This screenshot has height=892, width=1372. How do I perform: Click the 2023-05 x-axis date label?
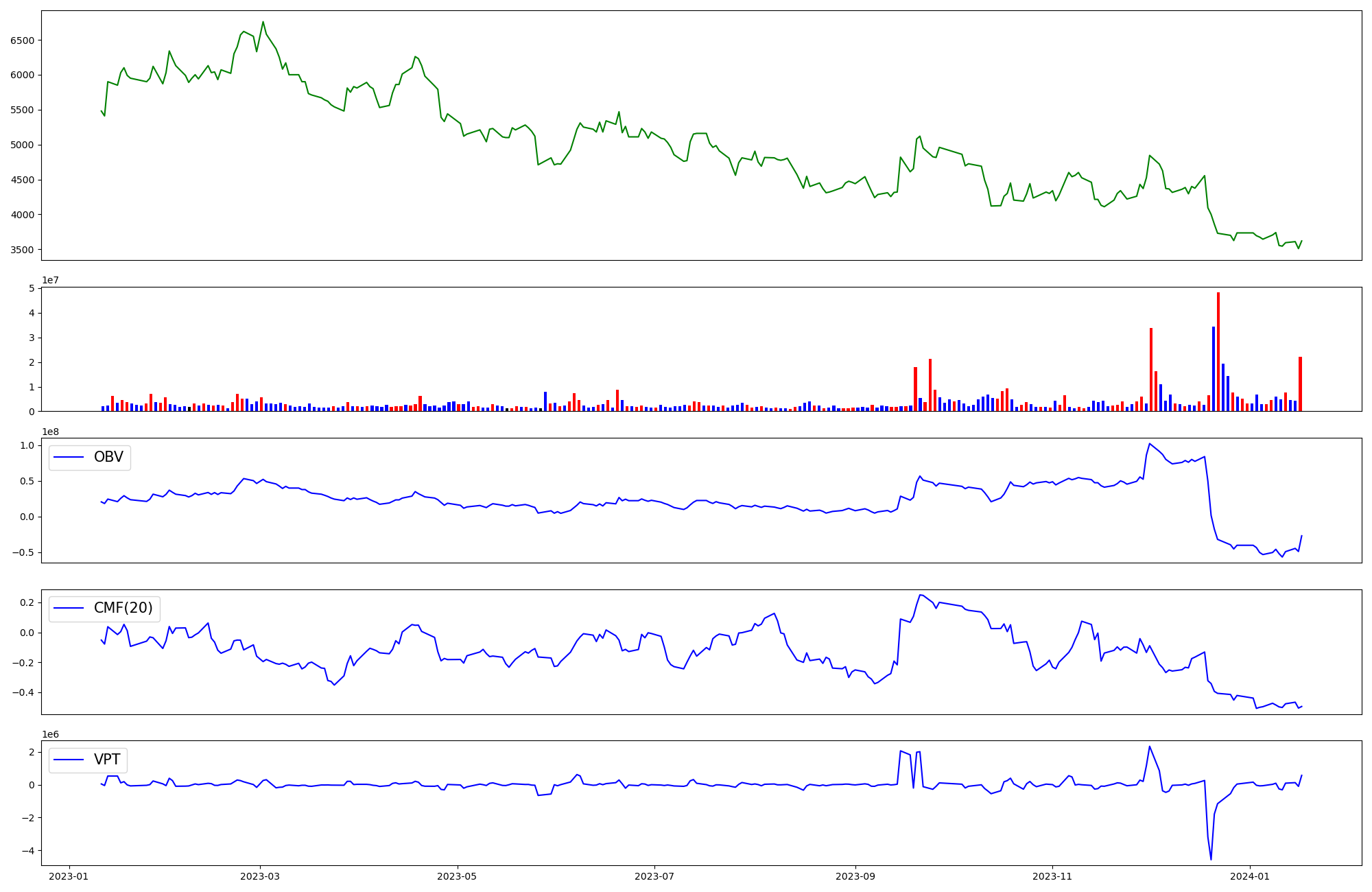pos(457,876)
